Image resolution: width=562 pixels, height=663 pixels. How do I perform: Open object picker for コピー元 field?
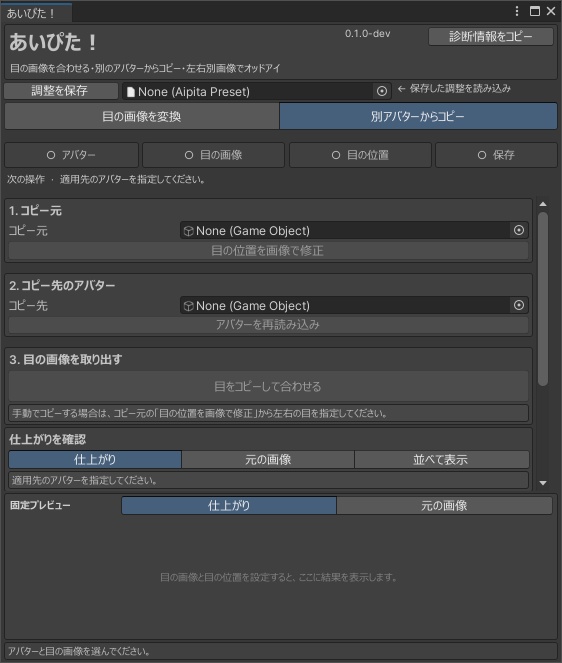pos(519,230)
